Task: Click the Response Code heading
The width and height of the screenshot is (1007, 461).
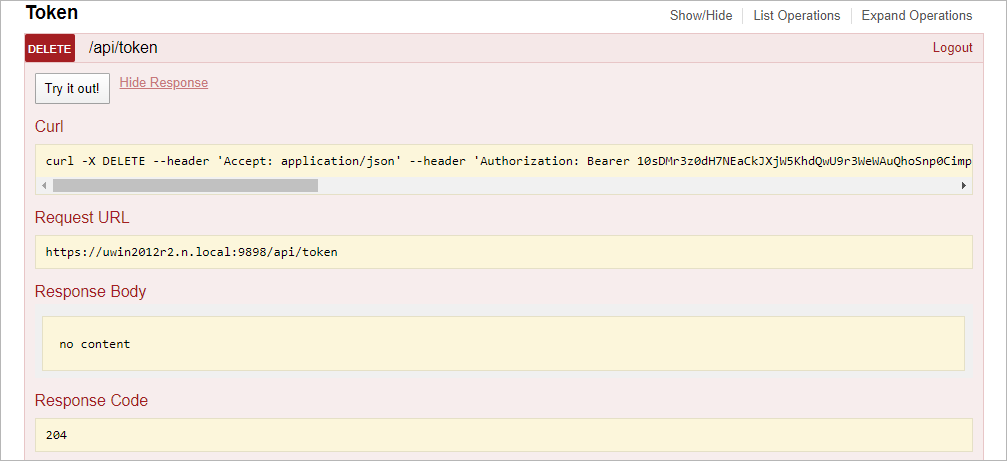Action: pos(91,401)
